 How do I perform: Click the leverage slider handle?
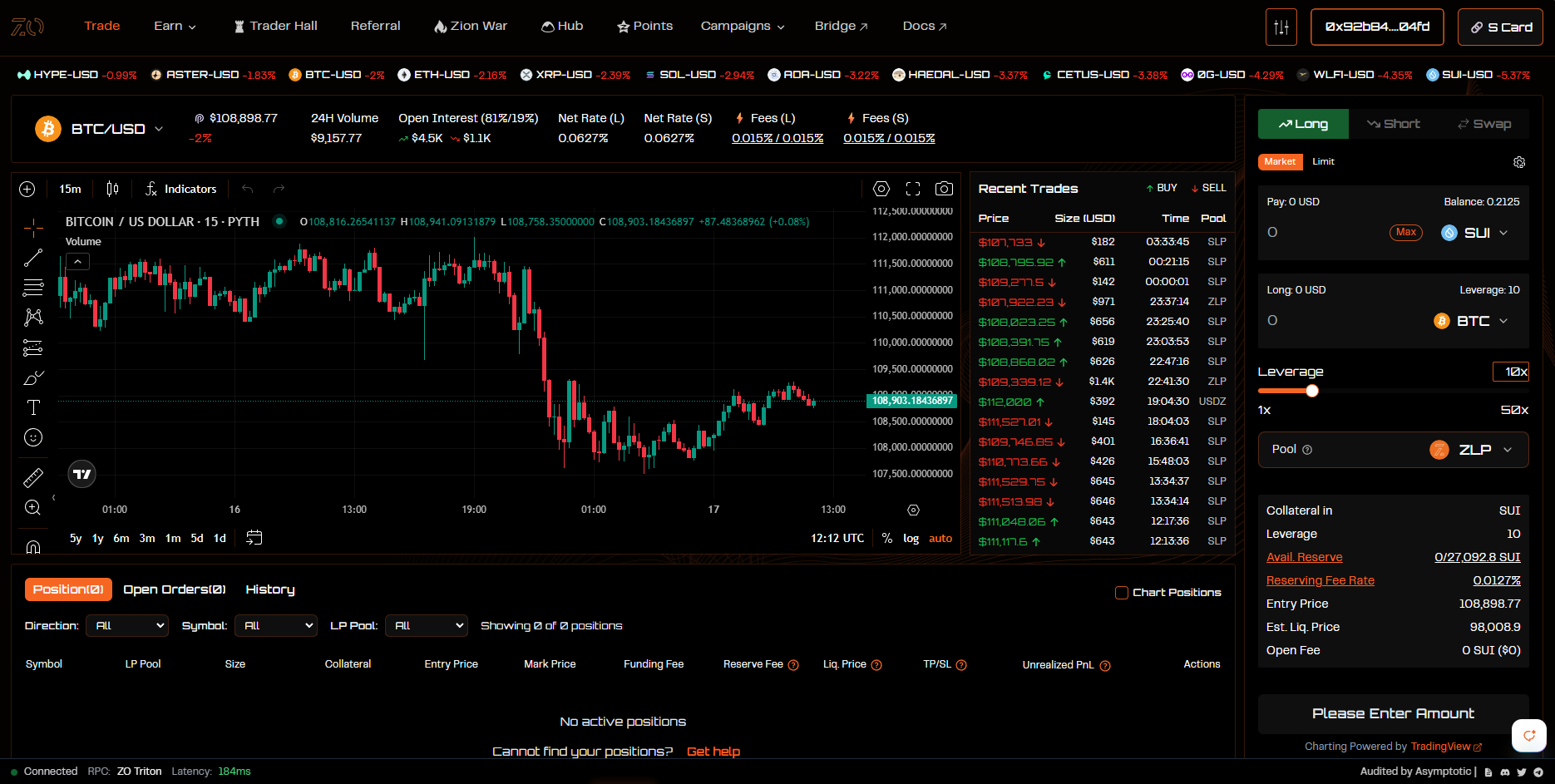pos(1312,390)
